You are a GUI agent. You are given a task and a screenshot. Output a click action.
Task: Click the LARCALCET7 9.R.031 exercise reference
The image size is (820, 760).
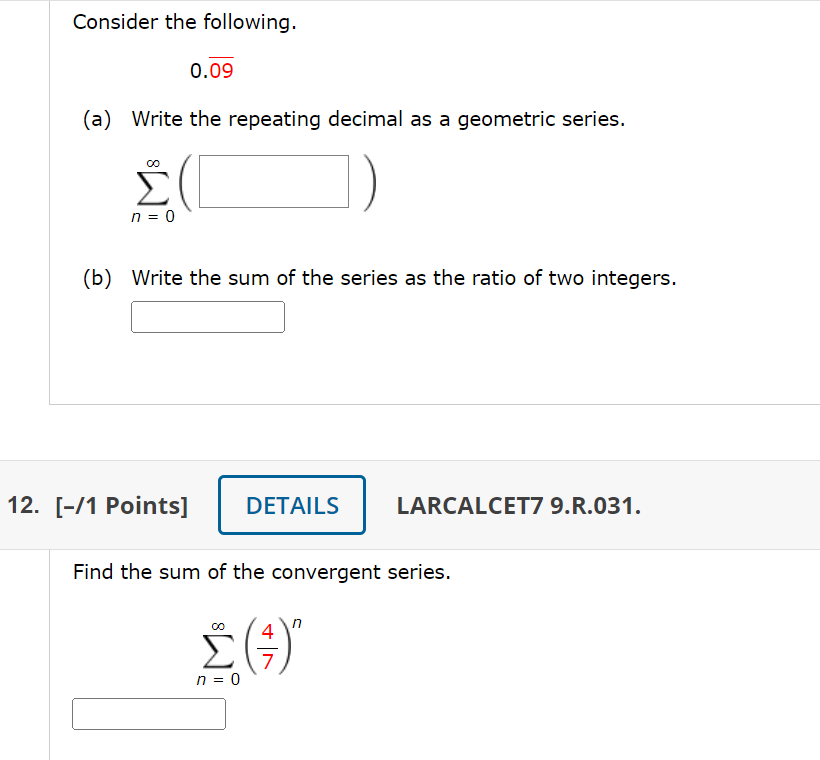[519, 505]
